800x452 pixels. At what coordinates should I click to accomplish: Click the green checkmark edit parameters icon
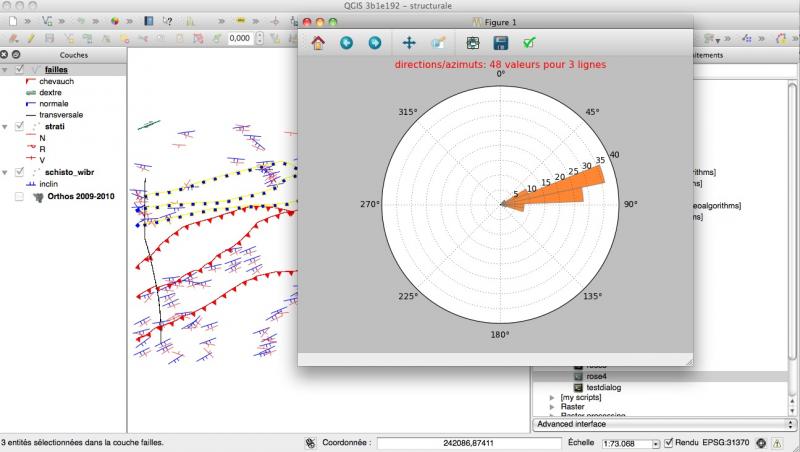click(529, 43)
